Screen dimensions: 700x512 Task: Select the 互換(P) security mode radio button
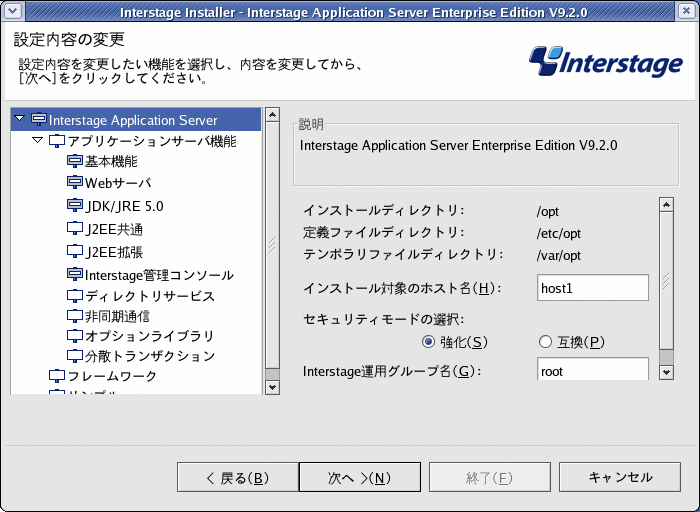click(x=545, y=342)
